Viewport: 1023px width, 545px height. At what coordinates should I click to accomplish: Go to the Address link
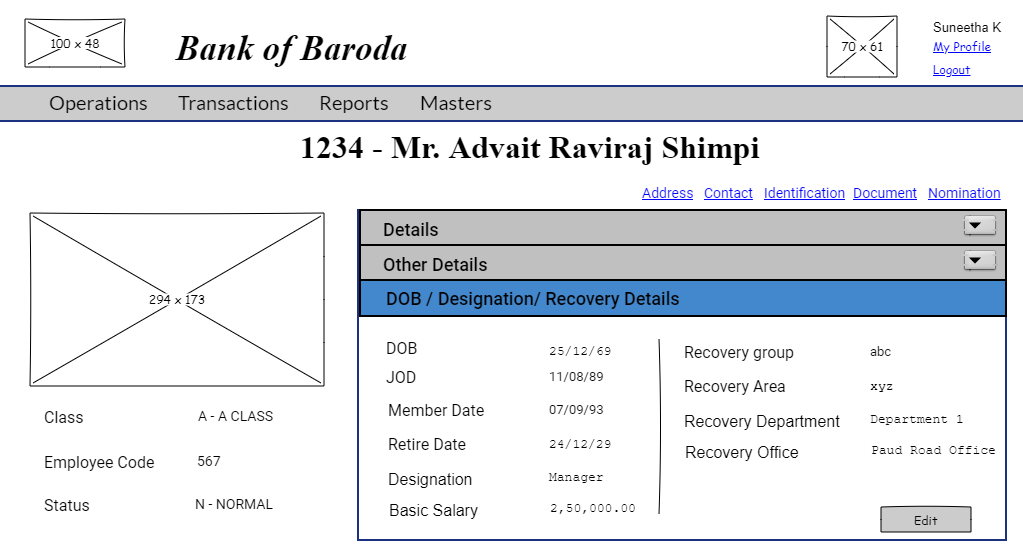667,193
